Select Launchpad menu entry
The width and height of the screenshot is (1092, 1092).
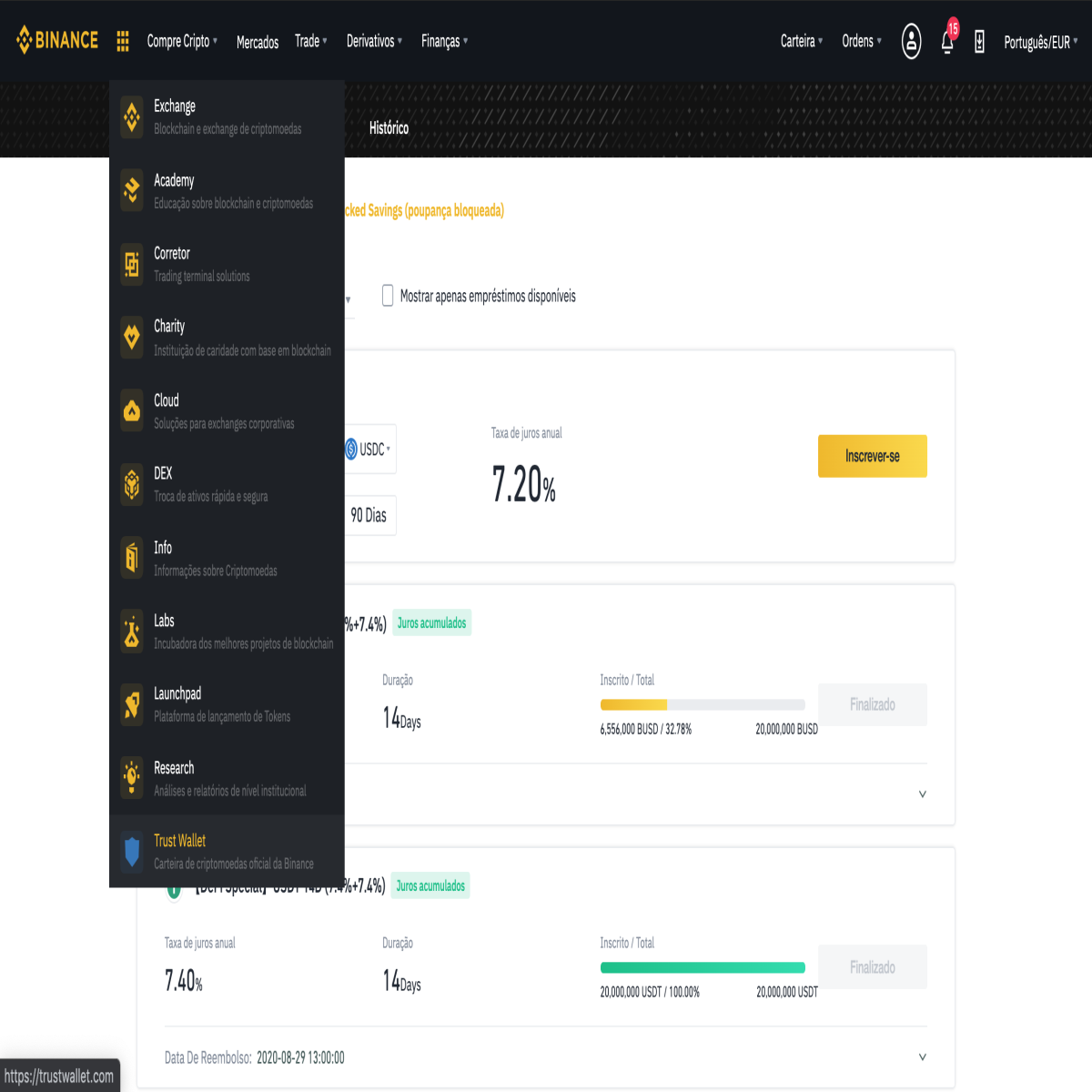coord(227,704)
